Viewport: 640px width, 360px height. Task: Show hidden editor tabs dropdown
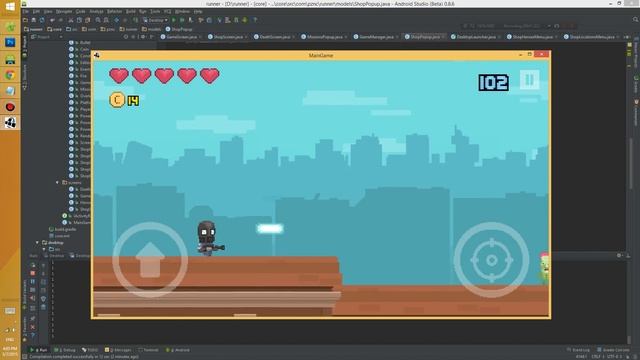[x=626, y=37]
